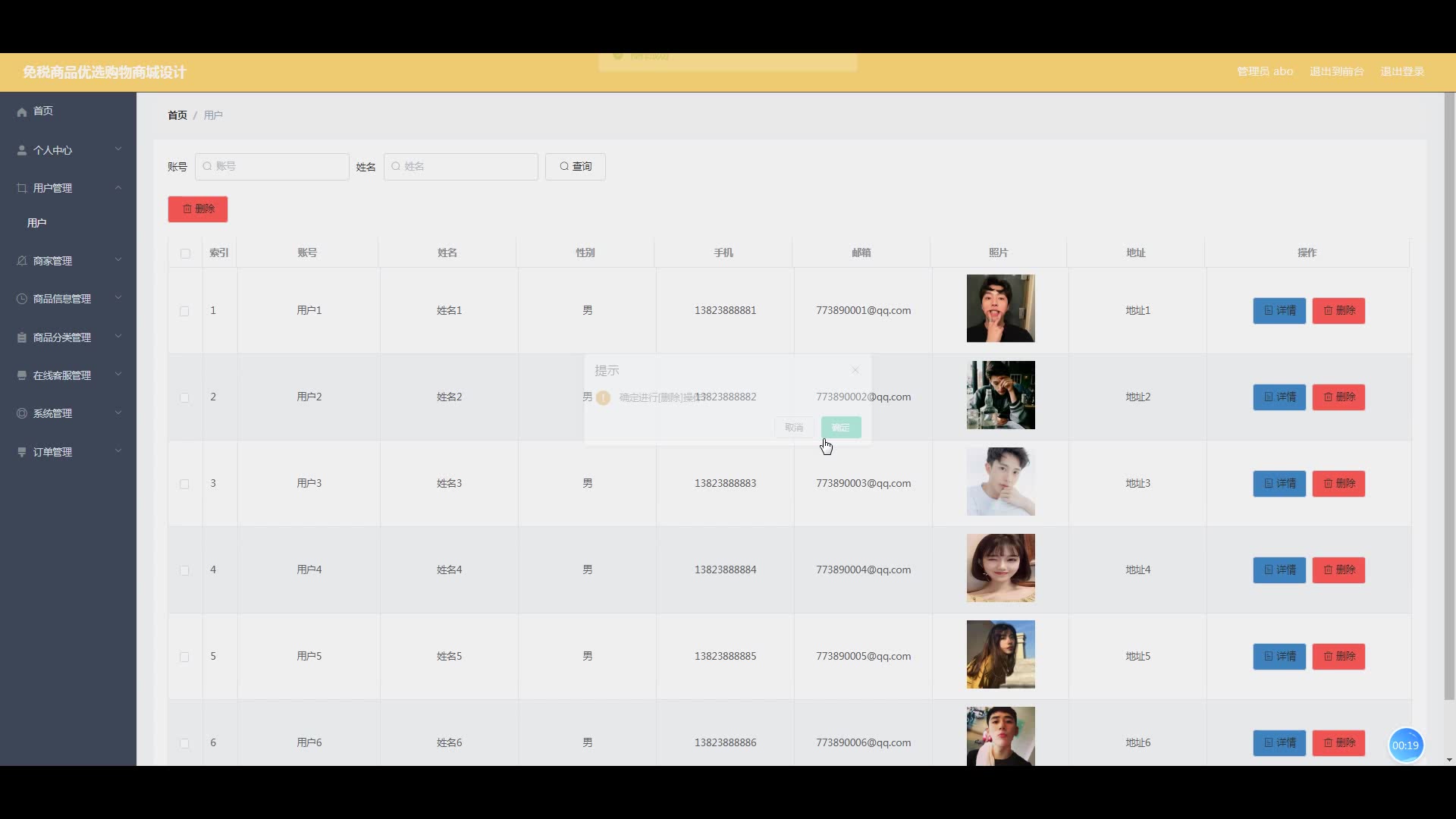The width and height of the screenshot is (1456, 819).
Task: Open the photo thumbnail of 用户5
Action: (x=1000, y=654)
